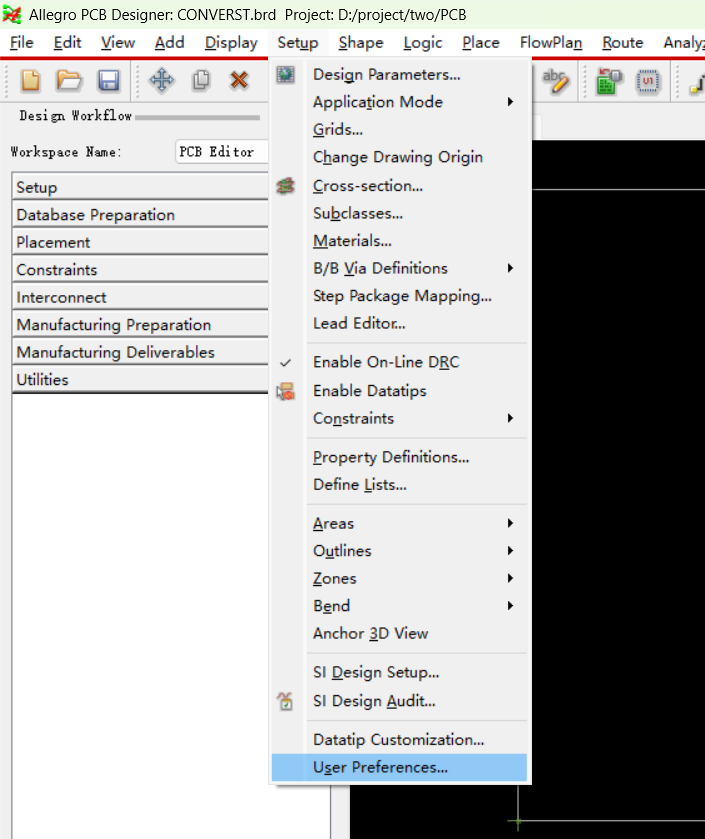This screenshot has height=839, width=705.
Task: Open the Utilities workflow section
Action: (x=140, y=380)
